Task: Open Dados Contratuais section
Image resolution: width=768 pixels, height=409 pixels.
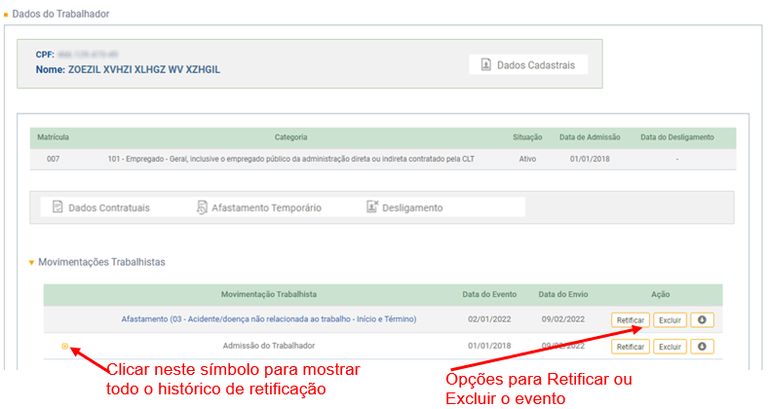Action: [101, 208]
